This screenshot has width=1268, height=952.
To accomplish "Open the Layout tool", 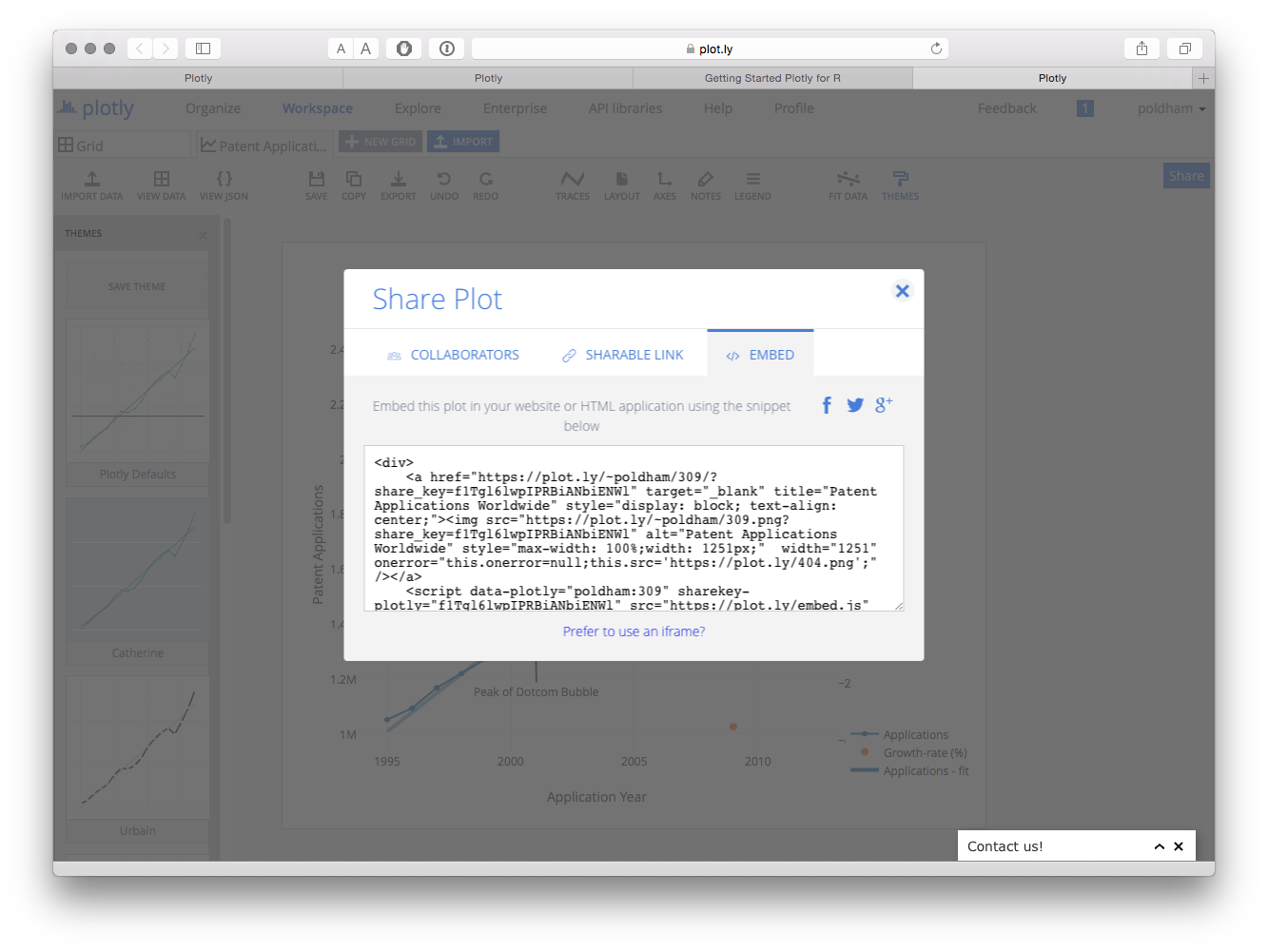I will 622,185.
